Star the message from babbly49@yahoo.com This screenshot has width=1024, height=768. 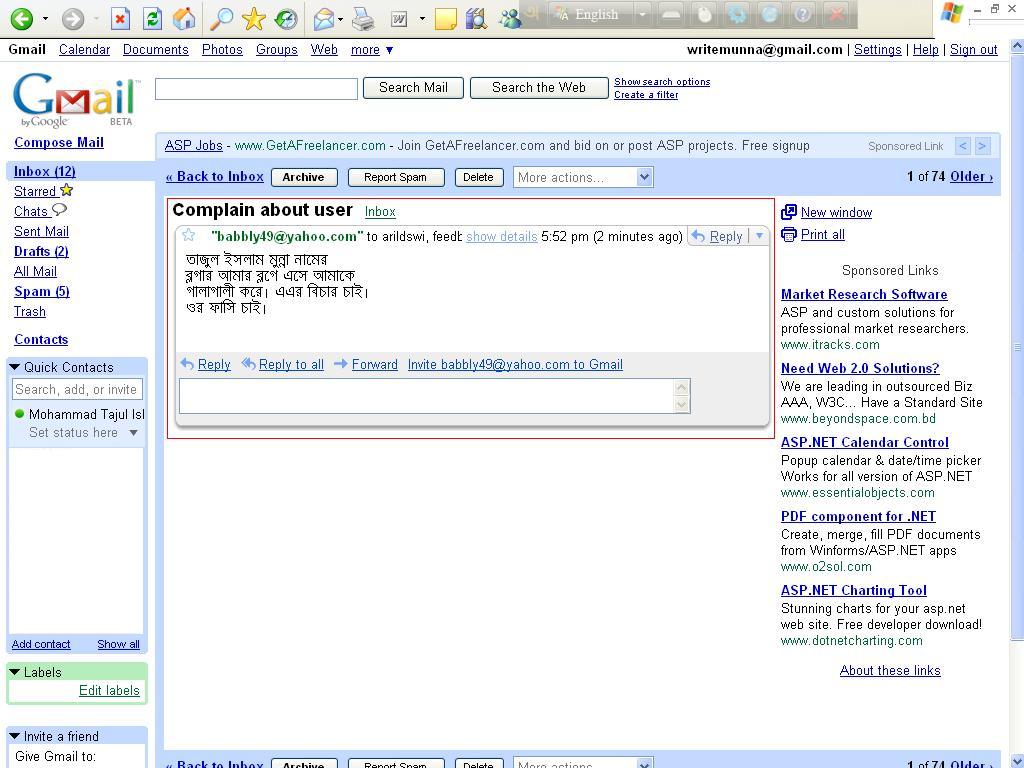[189, 235]
